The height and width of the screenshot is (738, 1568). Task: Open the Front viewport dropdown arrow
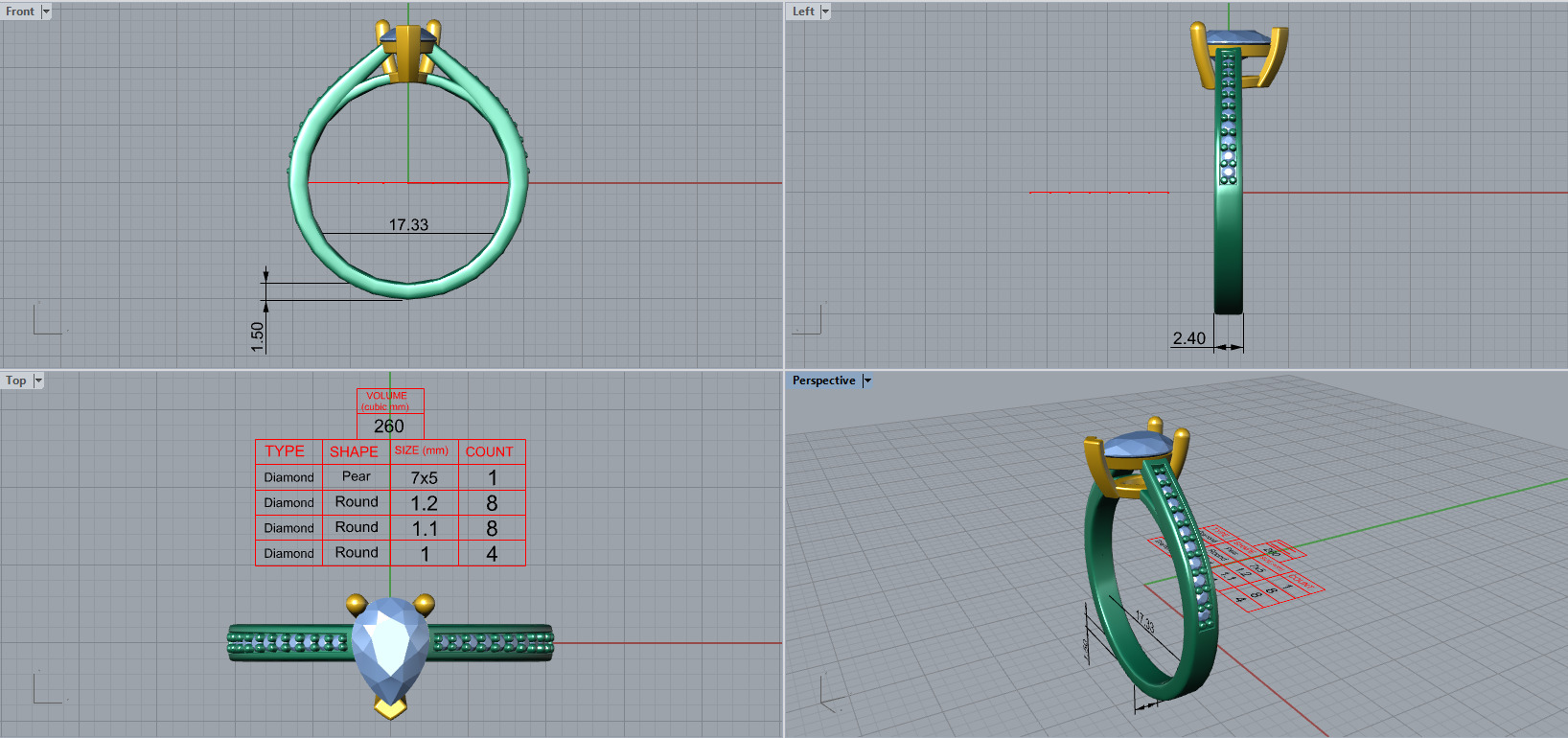click(x=46, y=12)
